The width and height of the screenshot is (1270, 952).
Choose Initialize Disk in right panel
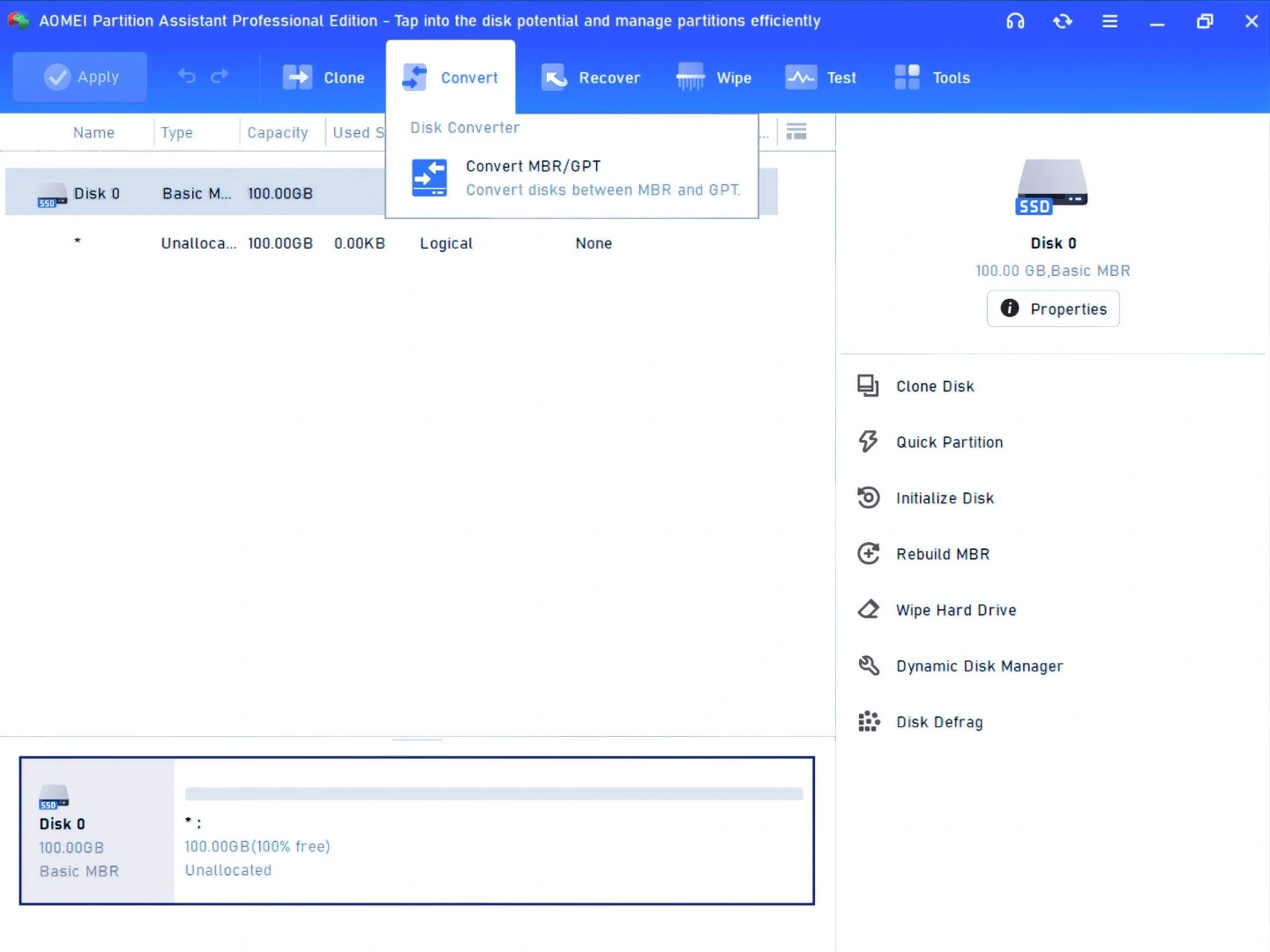945,498
